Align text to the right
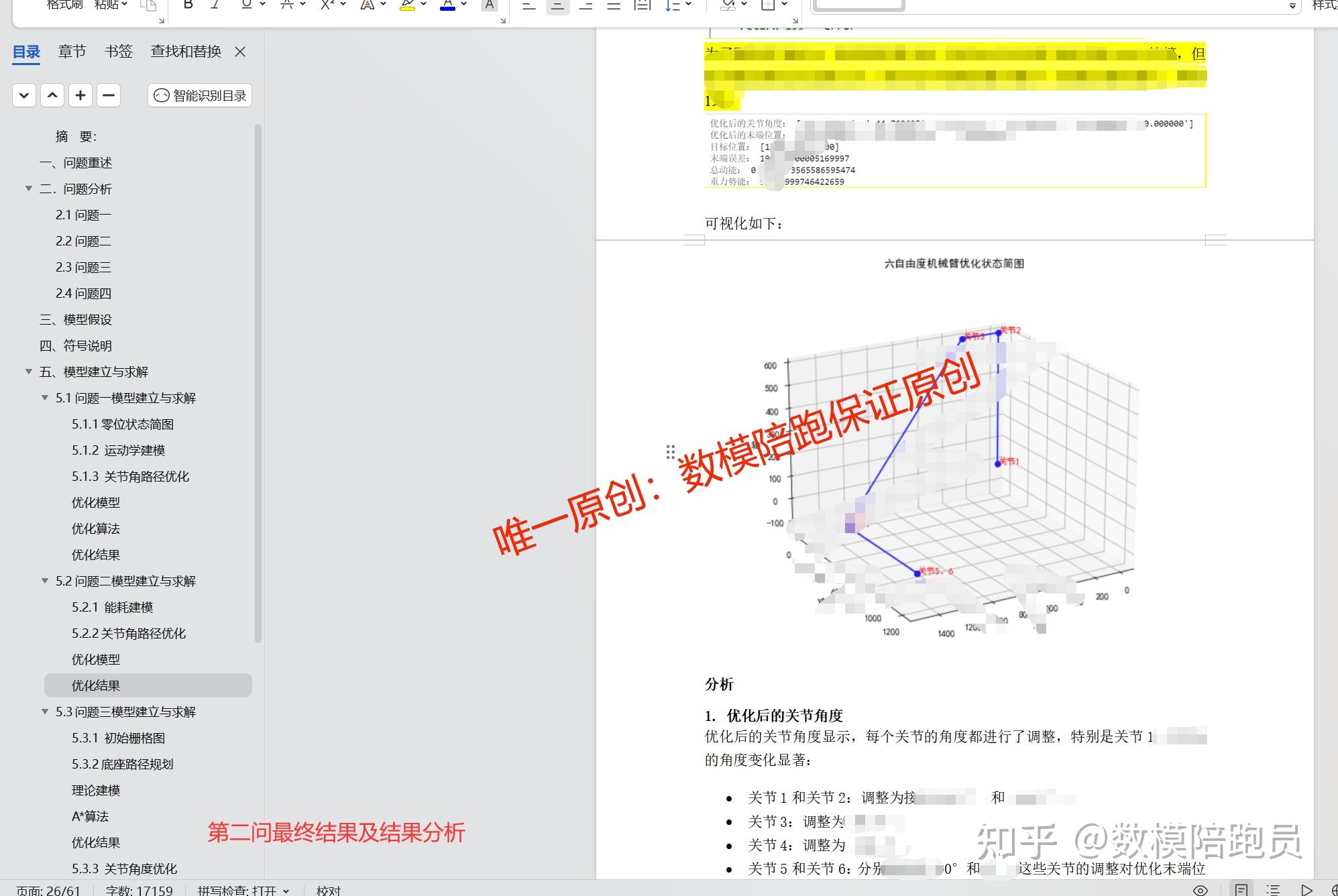 click(x=586, y=5)
